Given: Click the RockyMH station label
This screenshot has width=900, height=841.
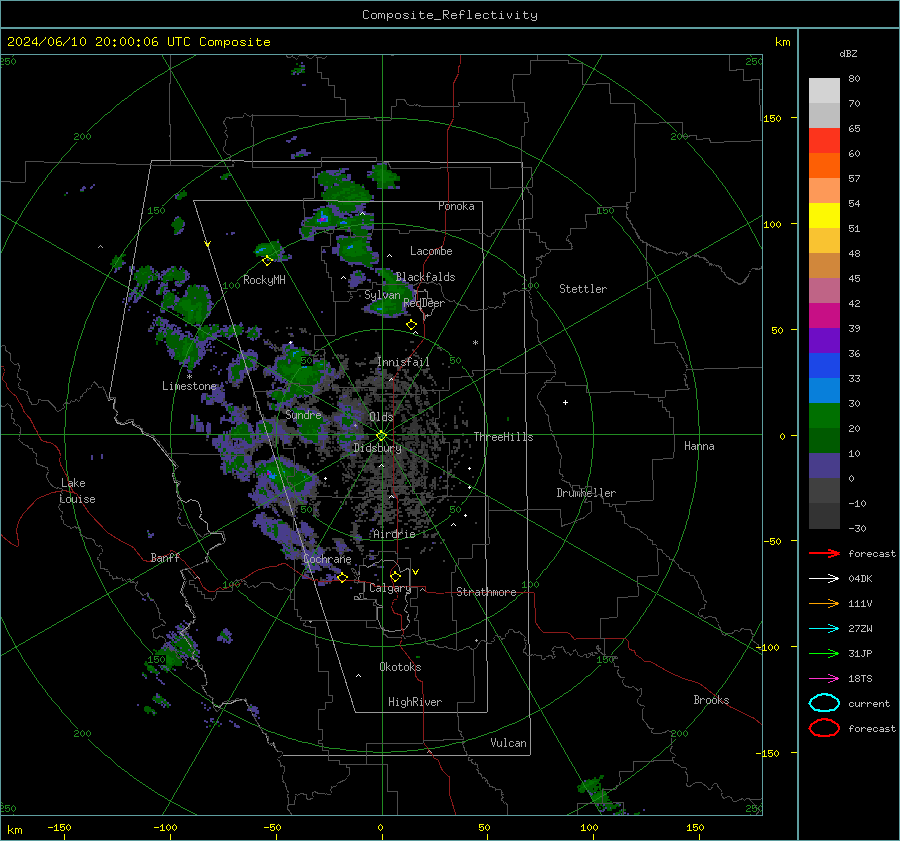Looking at the screenshot, I should tap(264, 280).
